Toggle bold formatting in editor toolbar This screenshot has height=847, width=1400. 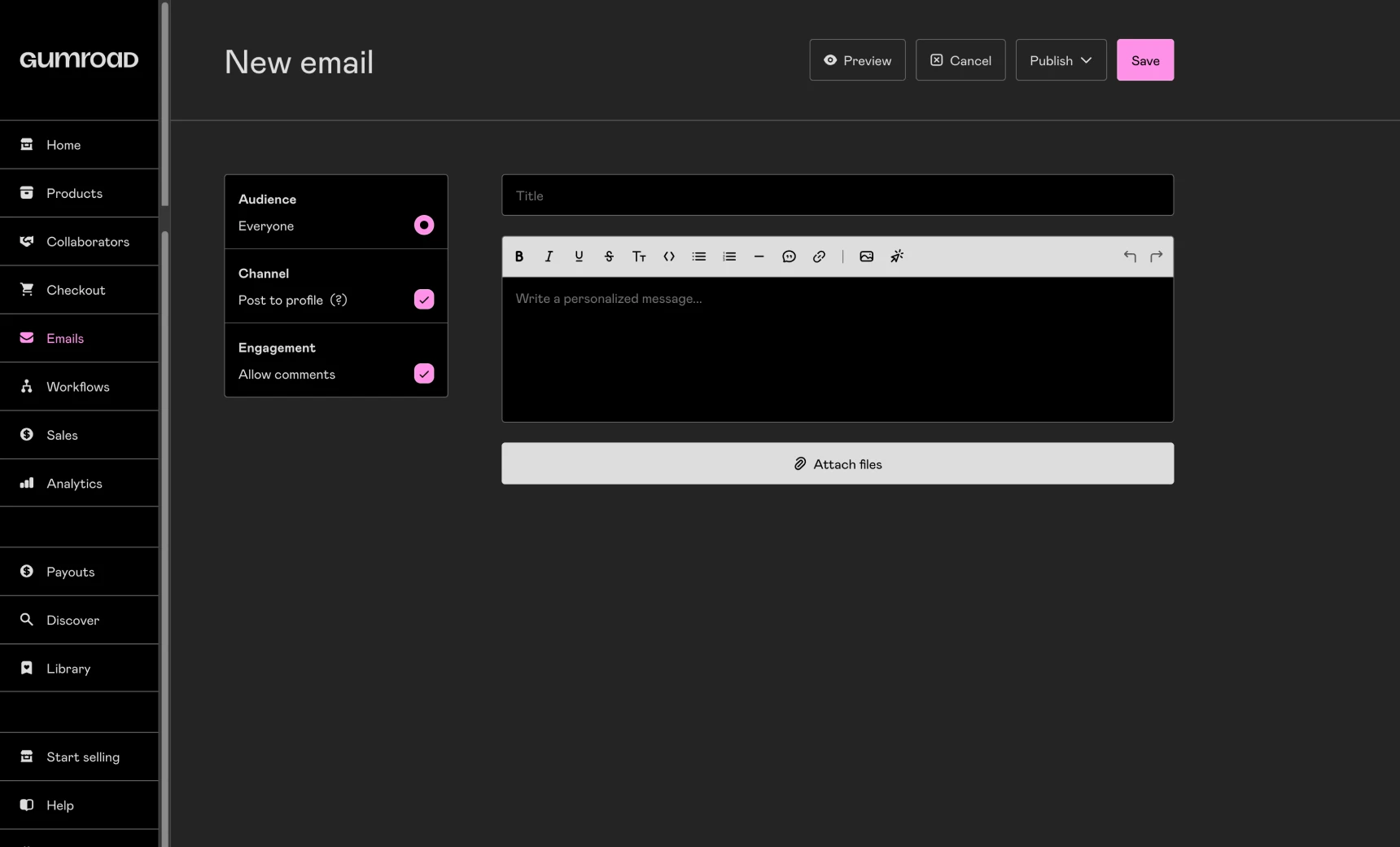[519, 257]
